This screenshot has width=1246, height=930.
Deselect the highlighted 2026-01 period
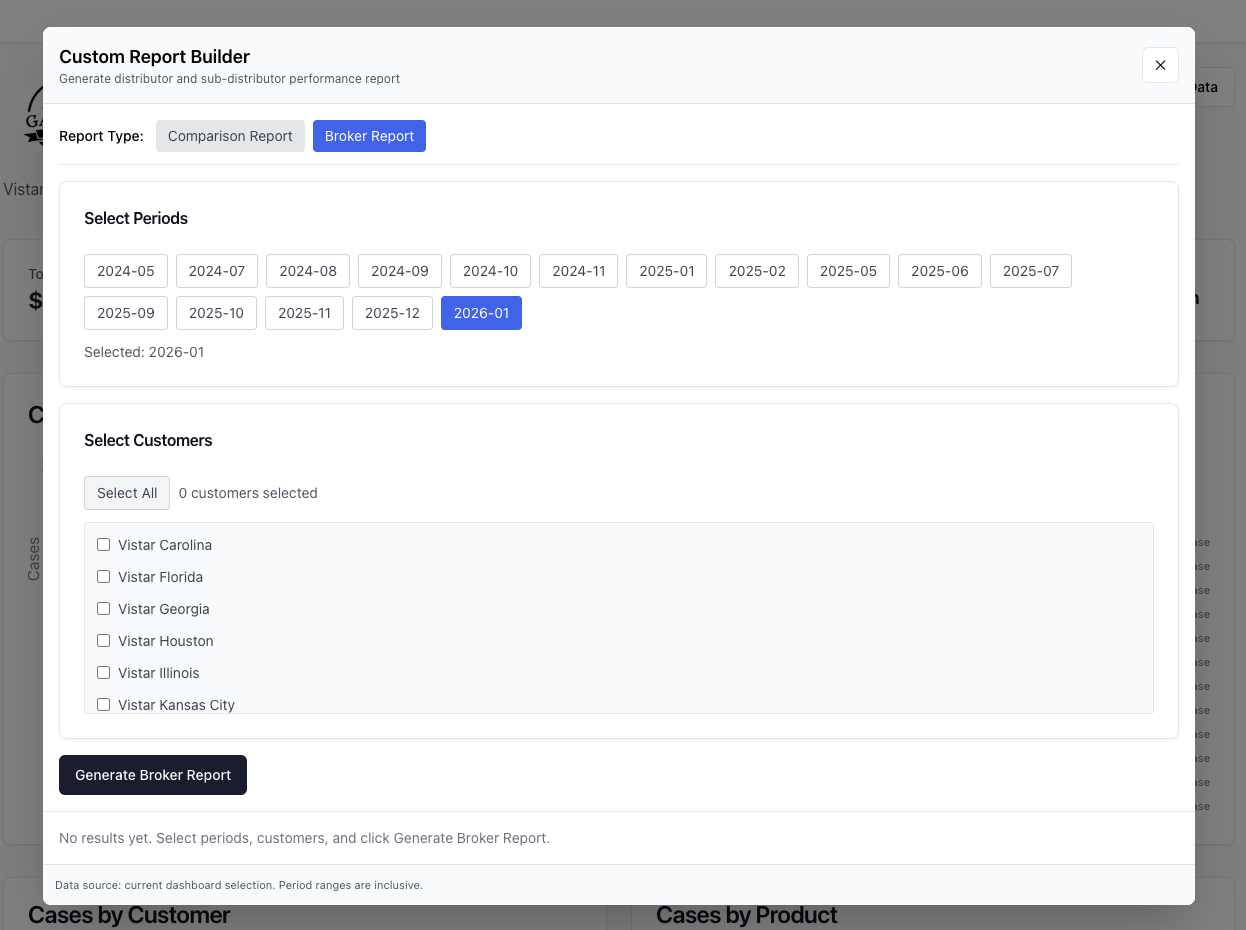coord(481,313)
